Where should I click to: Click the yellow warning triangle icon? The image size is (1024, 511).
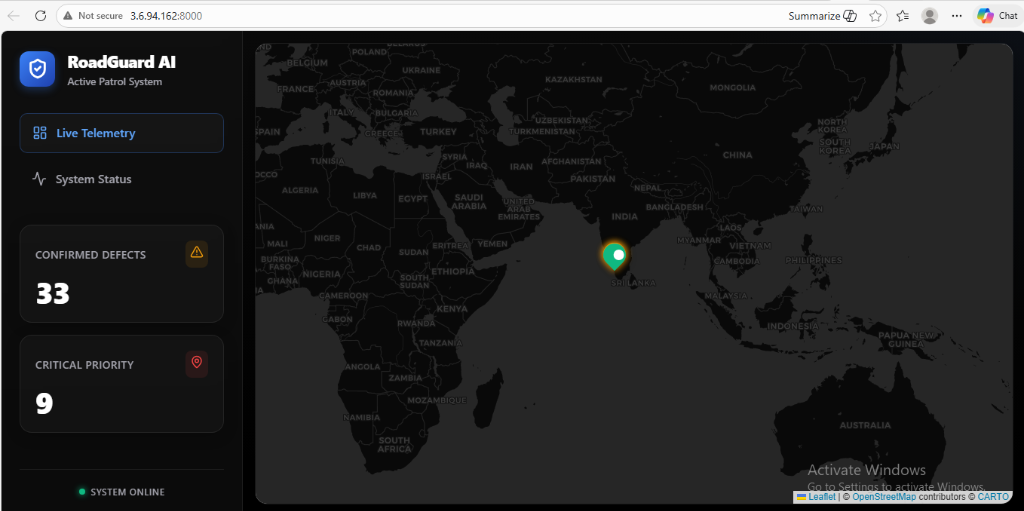pos(197,252)
